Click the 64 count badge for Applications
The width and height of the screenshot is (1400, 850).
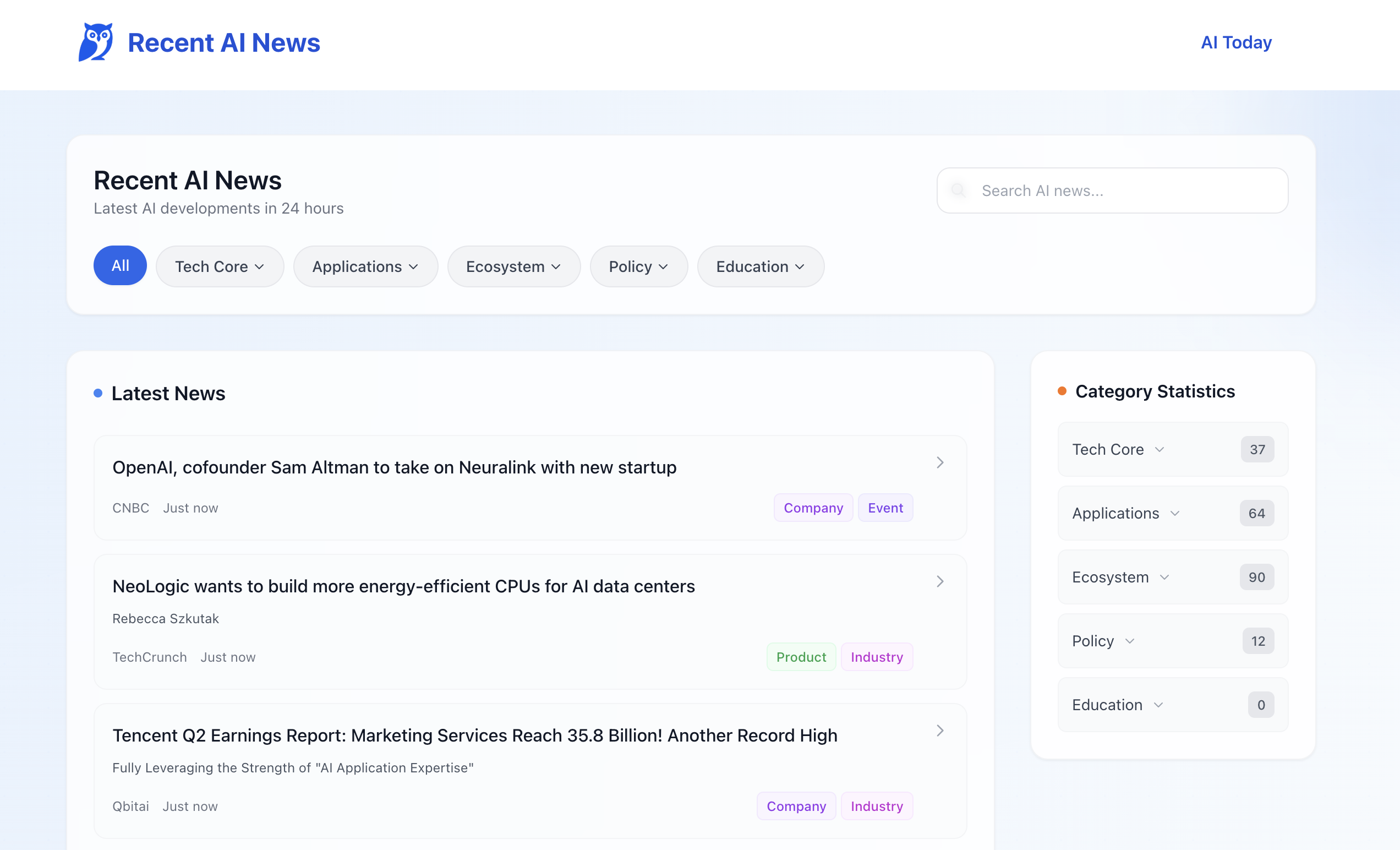tap(1257, 513)
